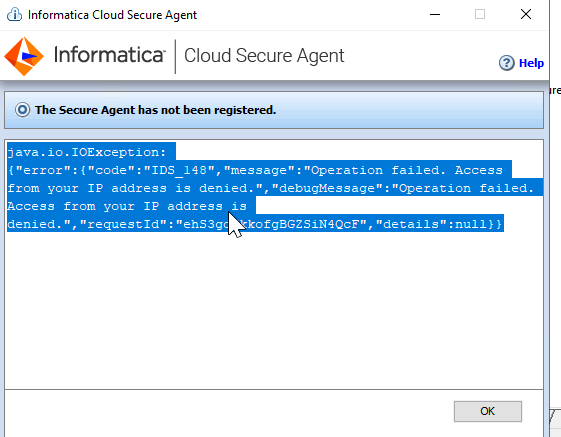
Task: Click the 'Access from your IP address is' line
Action: 127,206
